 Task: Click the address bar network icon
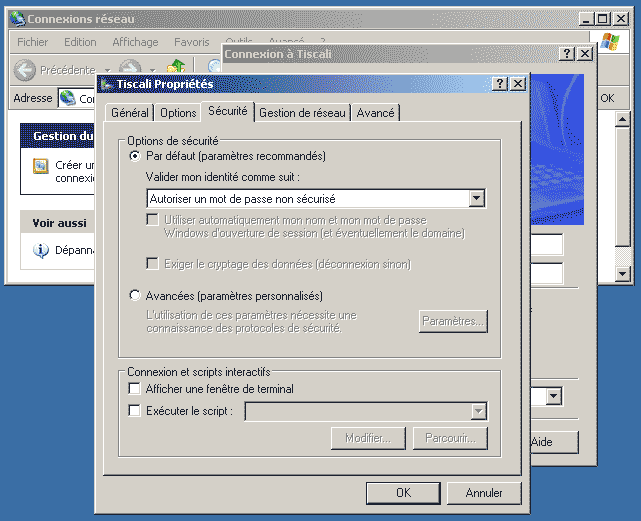tap(67, 98)
